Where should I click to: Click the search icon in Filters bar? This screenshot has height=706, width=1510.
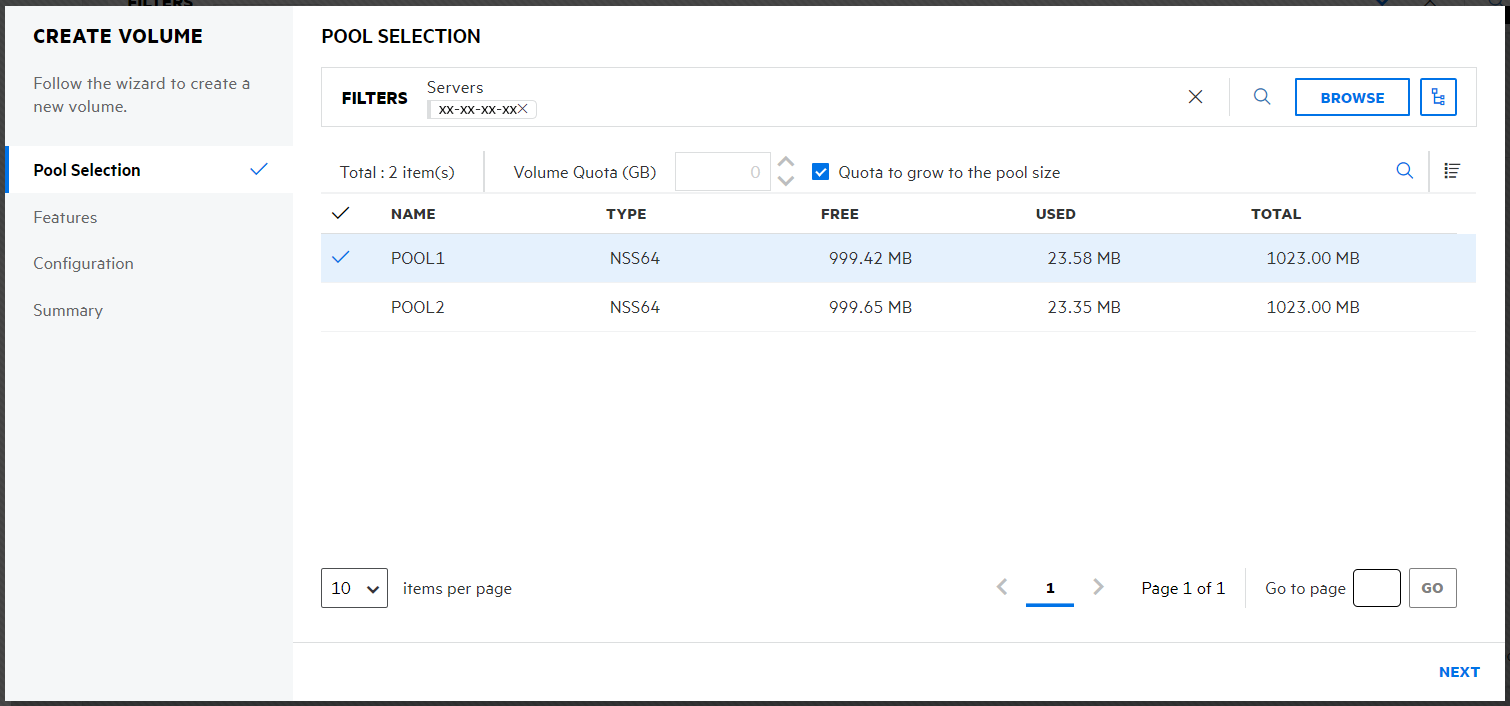tap(1262, 97)
